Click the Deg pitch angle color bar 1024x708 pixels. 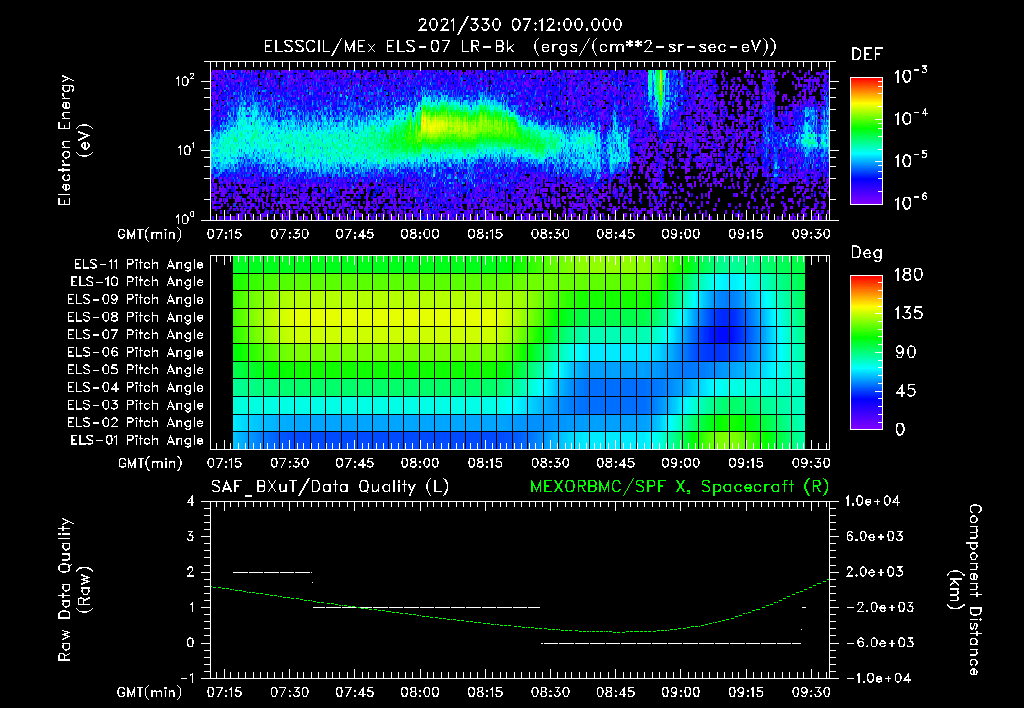867,352
